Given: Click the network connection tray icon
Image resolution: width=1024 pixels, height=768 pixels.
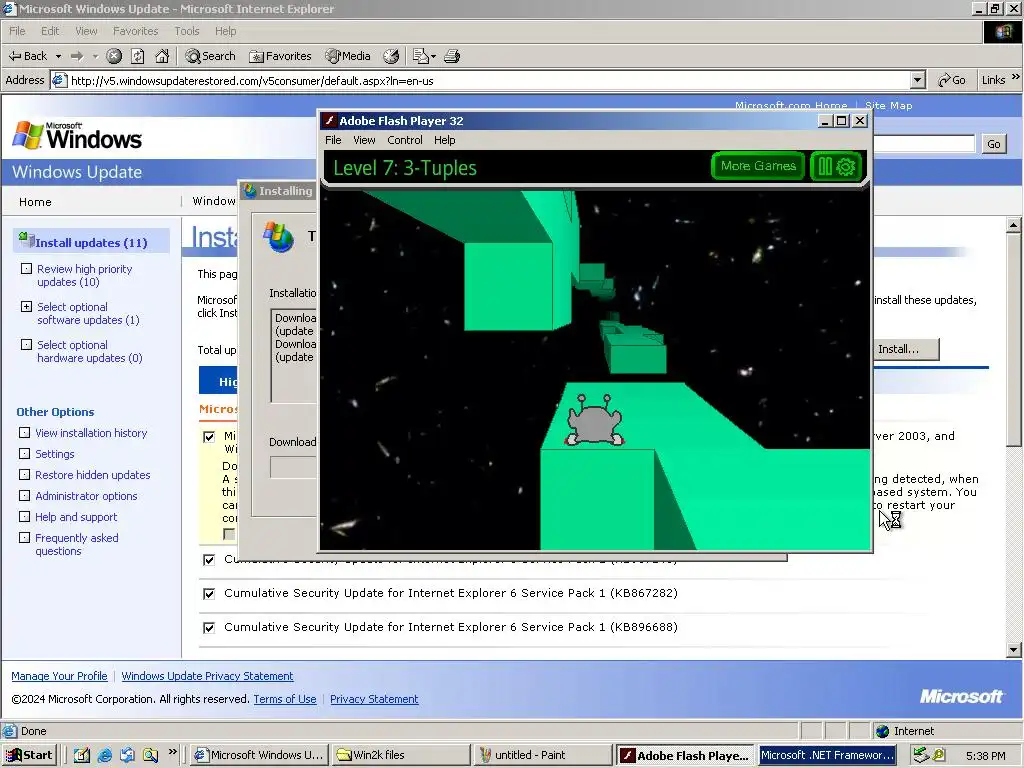Looking at the screenshot, I should pos(921,755).
